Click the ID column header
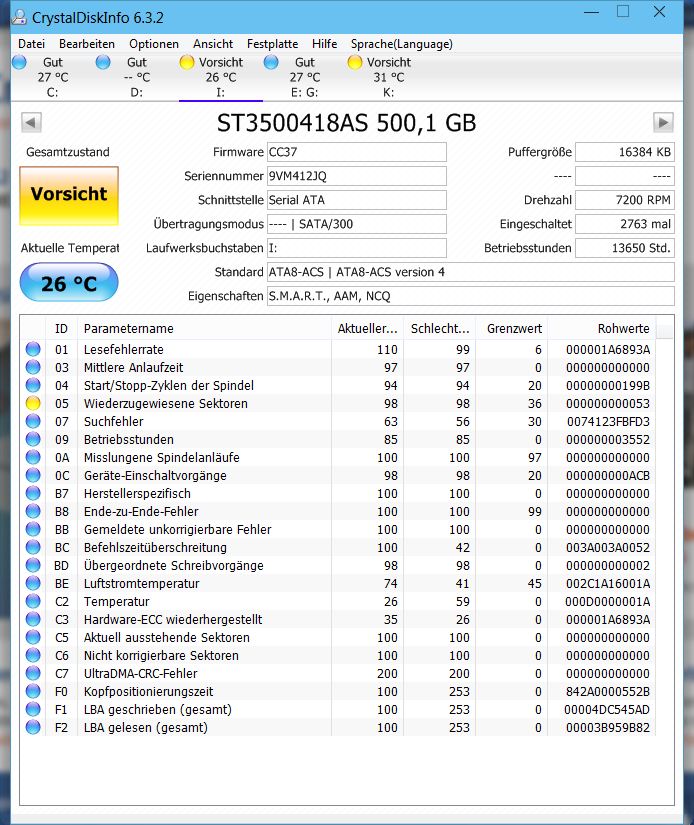694x825 pixels. [62, 328]
